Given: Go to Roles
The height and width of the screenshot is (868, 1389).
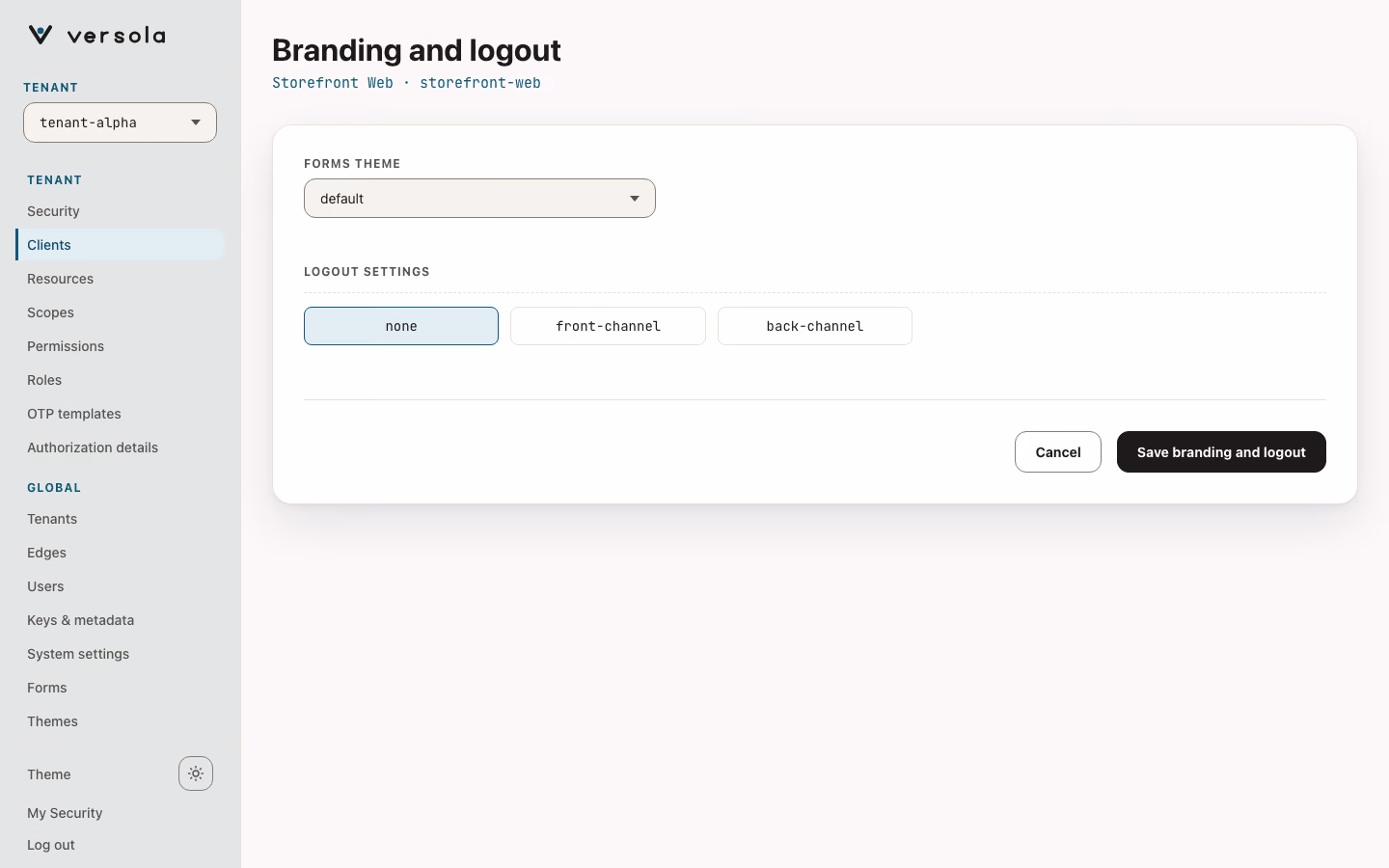Looking at the screenshot, I should 120,380.
